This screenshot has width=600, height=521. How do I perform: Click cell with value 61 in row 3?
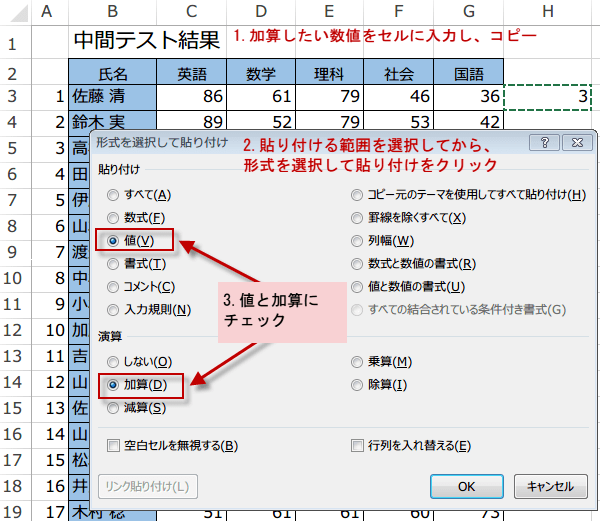tap(261, 97)
